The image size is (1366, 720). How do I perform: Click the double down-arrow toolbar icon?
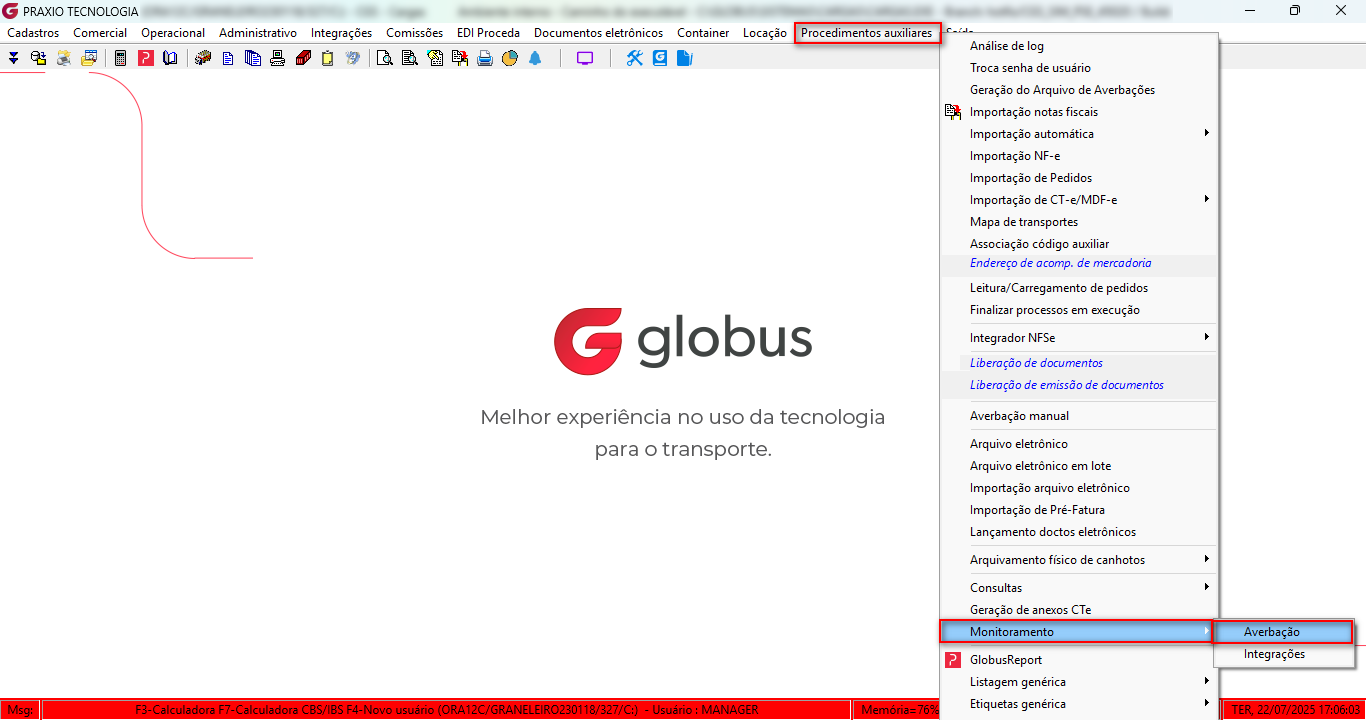click(x=13, y=58)
